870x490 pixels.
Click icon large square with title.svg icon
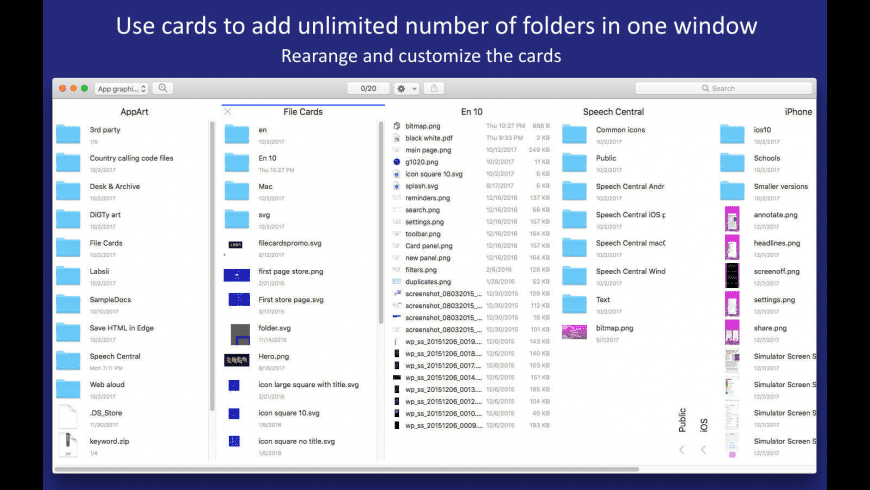[x=234, y=386]
